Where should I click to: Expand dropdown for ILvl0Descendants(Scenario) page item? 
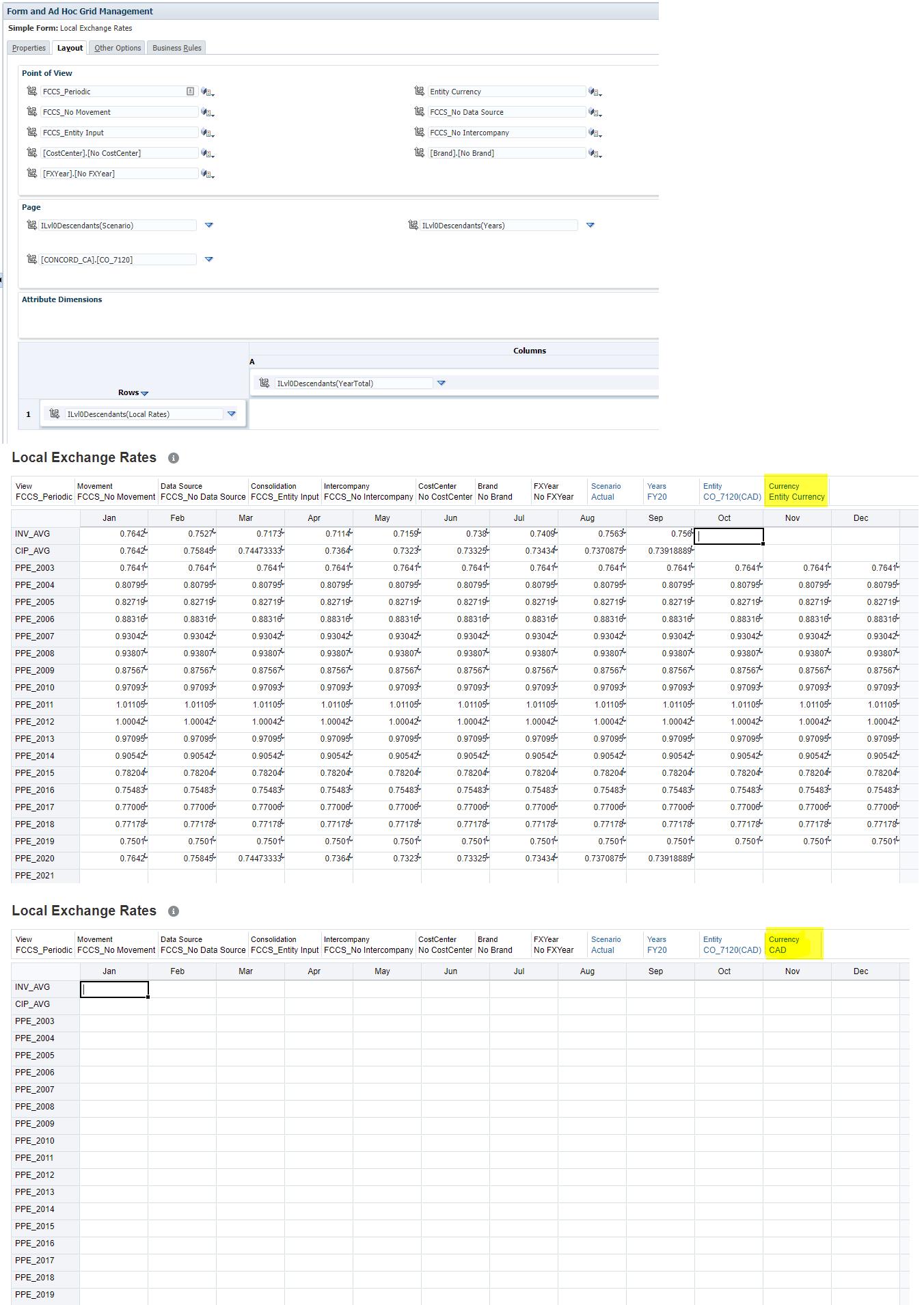[x=209, y=225]
